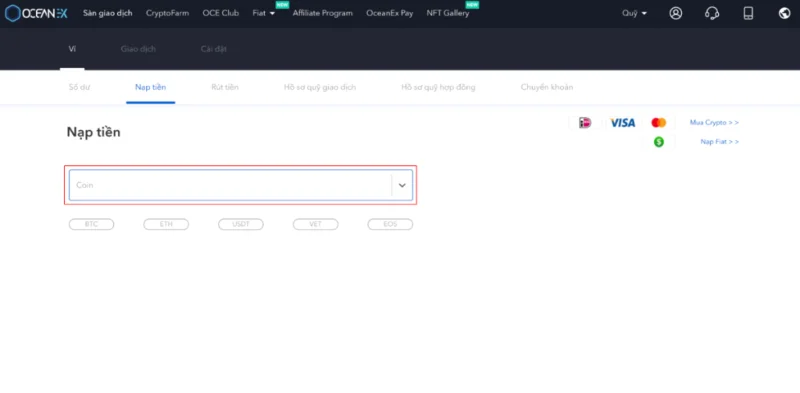
Task: Choose the EOS quick coin button
Action: (390, 224)
